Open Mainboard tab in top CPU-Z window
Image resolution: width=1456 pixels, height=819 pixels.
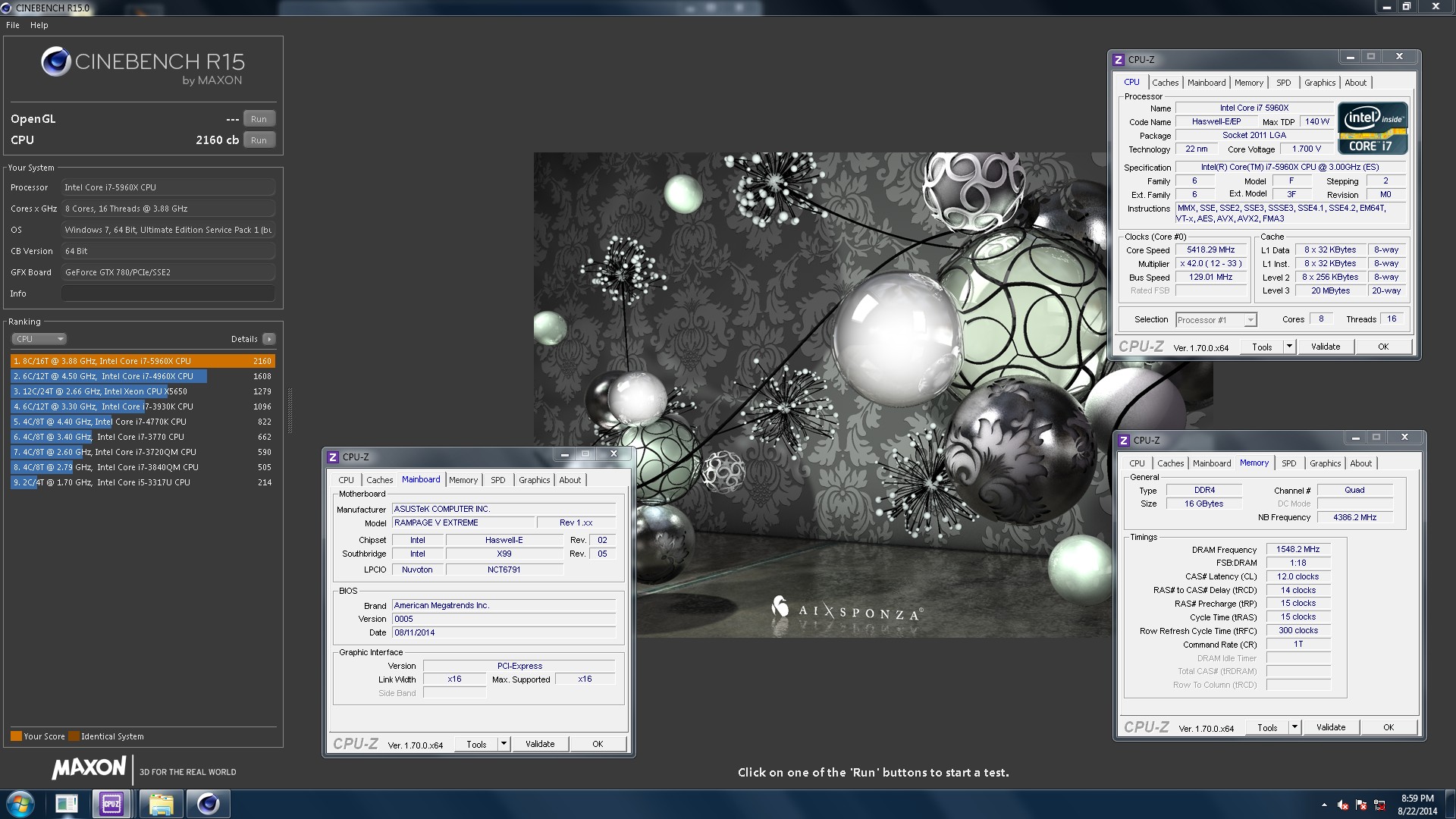coord(1207,83)
